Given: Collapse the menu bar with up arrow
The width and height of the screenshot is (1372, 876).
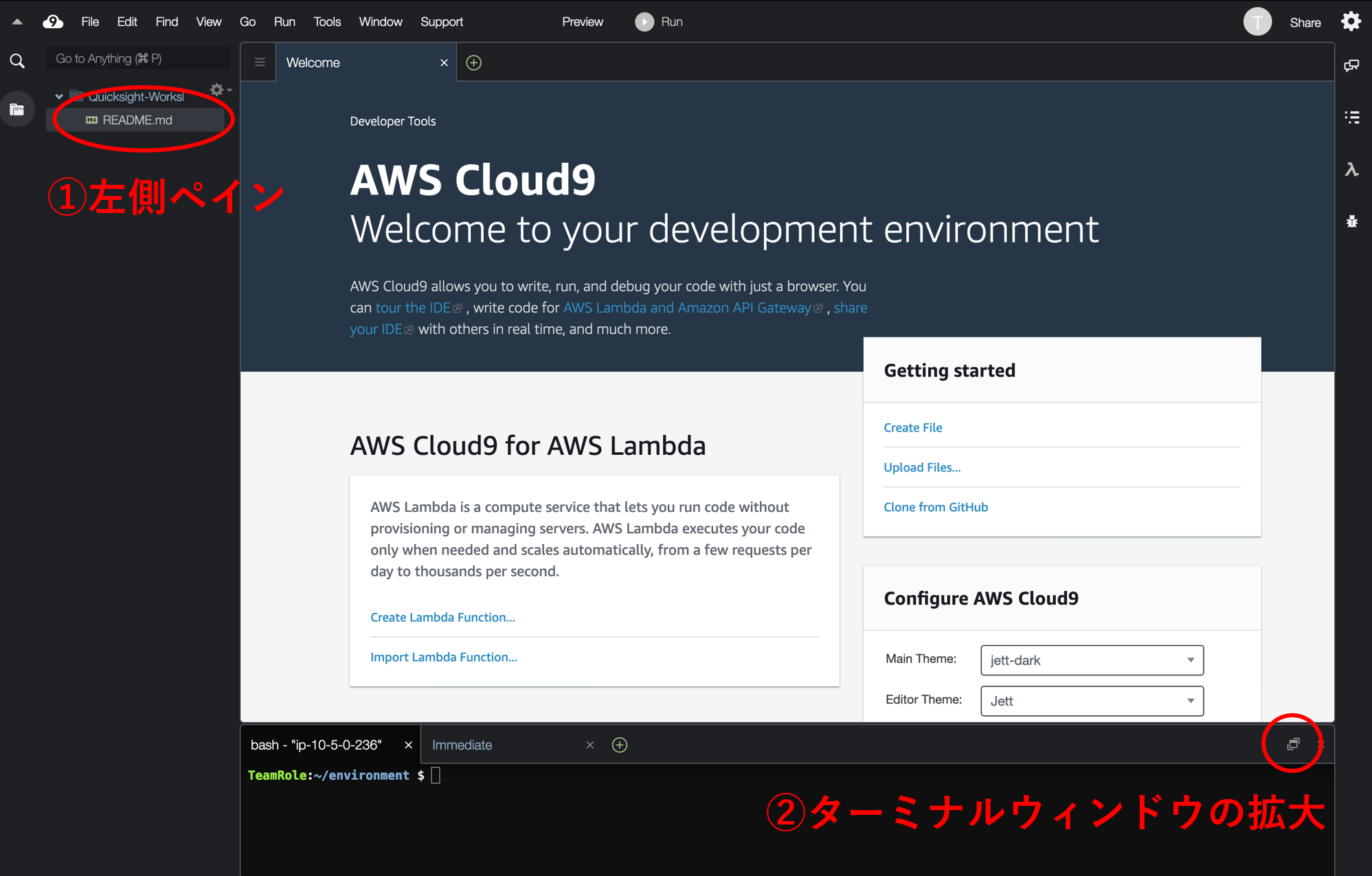Looking at the screenshot, I should 17,22.
